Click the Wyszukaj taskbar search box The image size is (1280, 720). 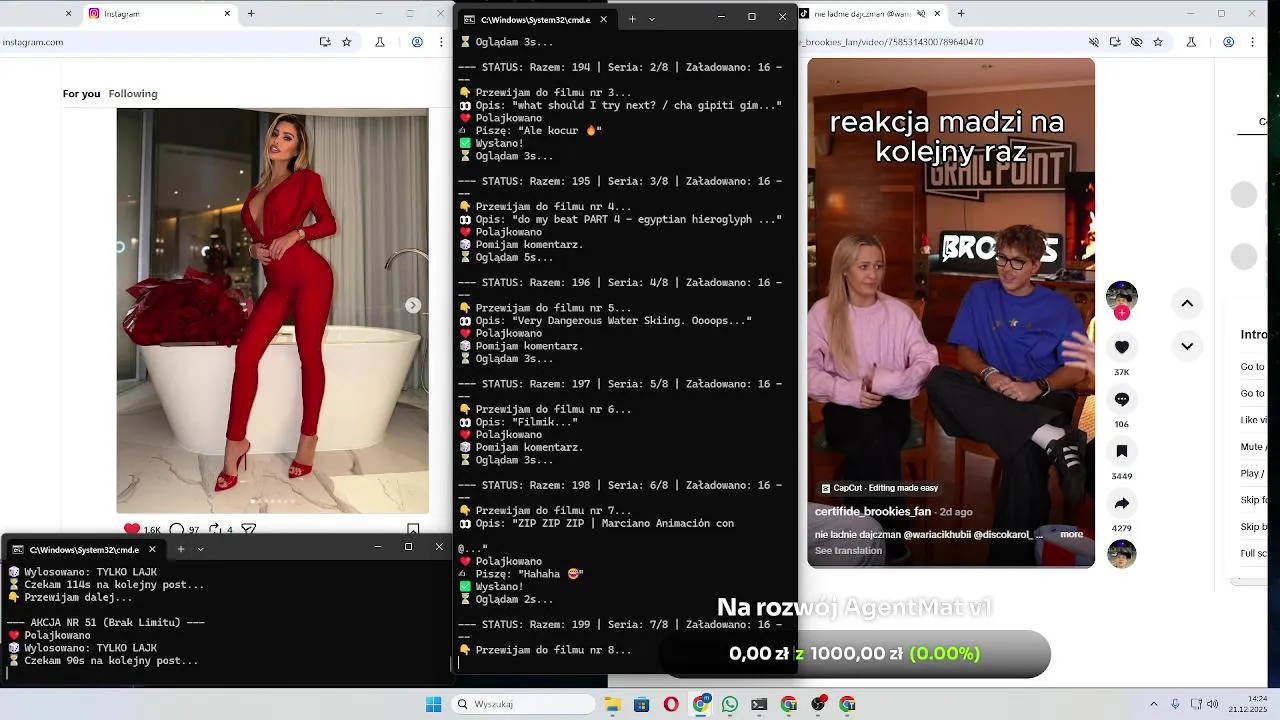523,704
